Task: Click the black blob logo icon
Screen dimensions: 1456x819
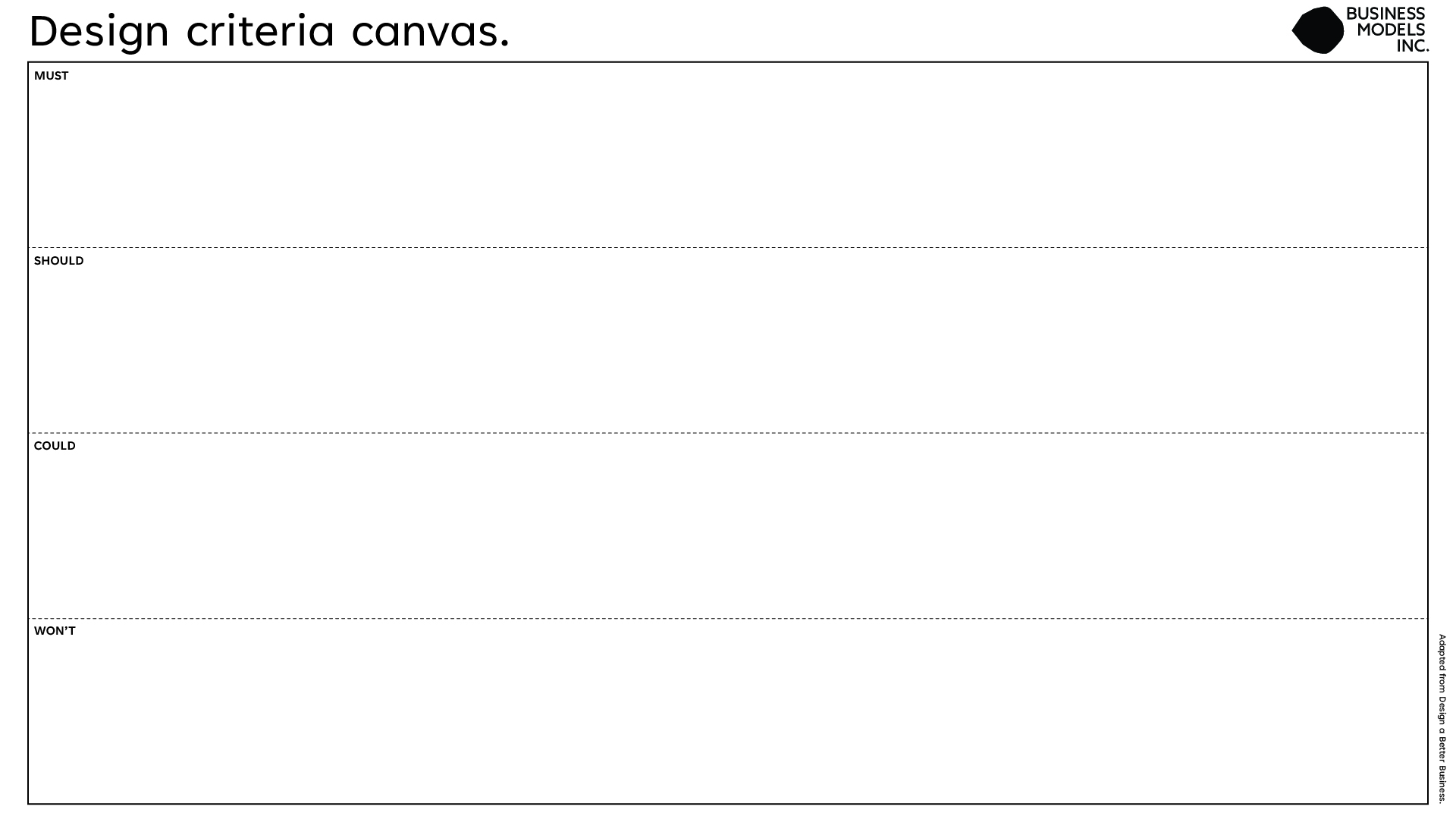Action: click(x=1318, y=30)
